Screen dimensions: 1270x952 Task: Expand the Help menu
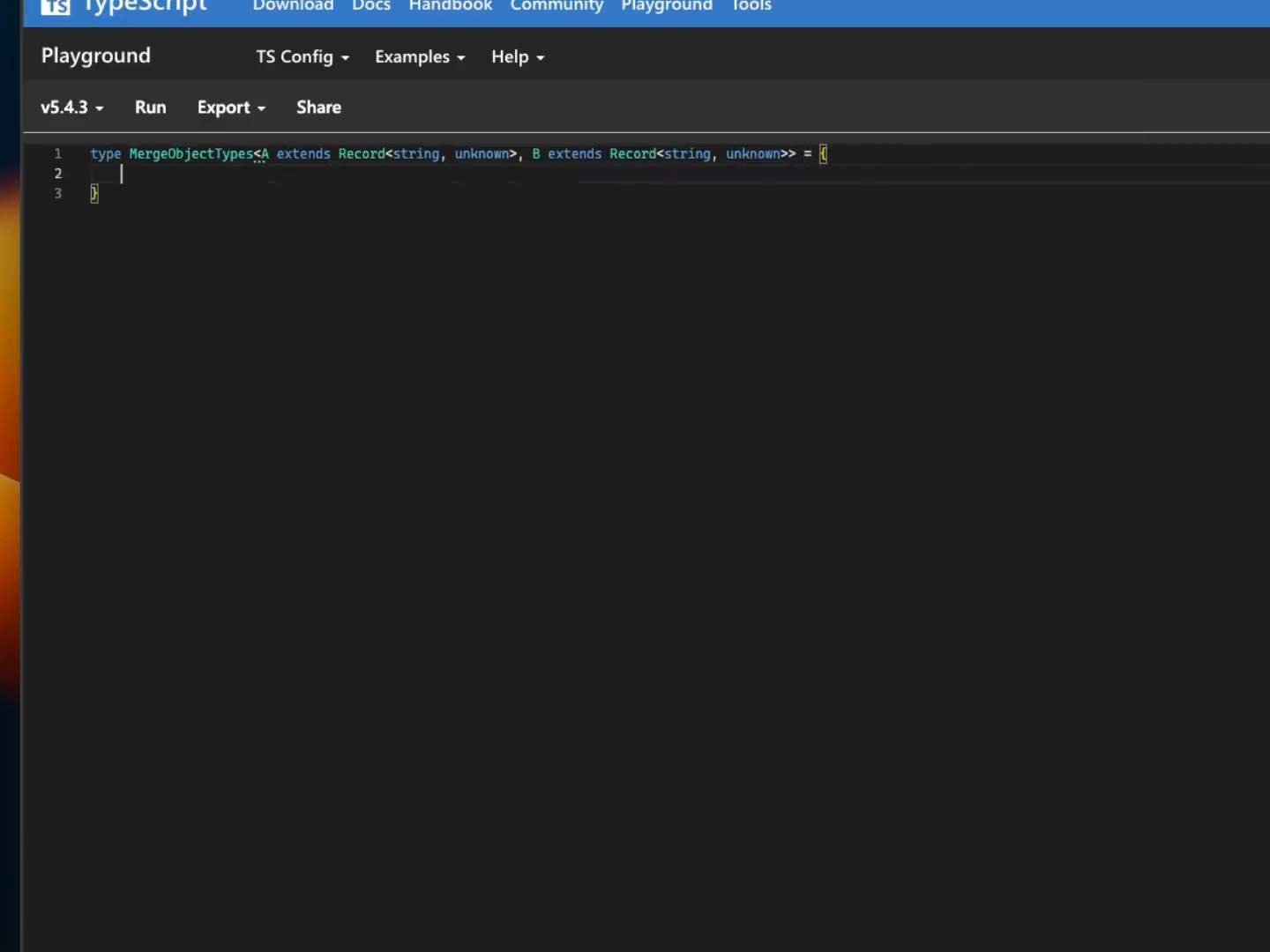(517, 57)
